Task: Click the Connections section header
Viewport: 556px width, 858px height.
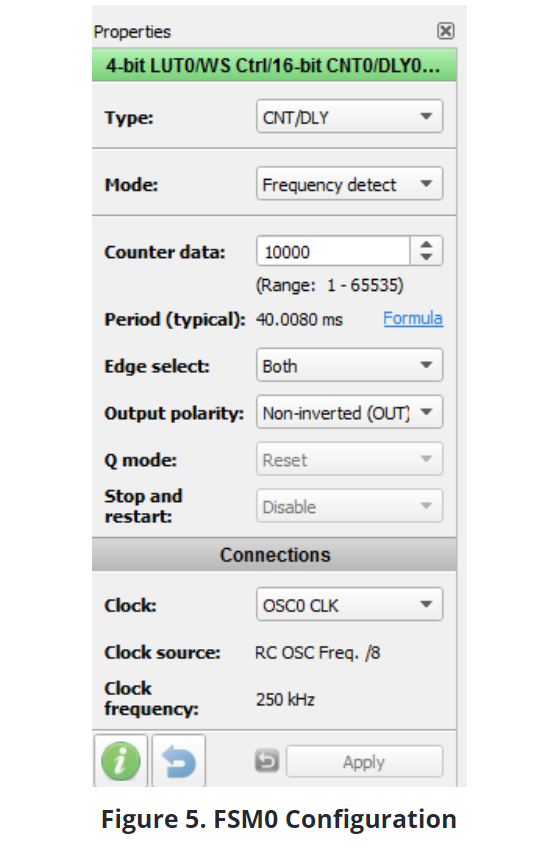Action: tap(274, 555)
